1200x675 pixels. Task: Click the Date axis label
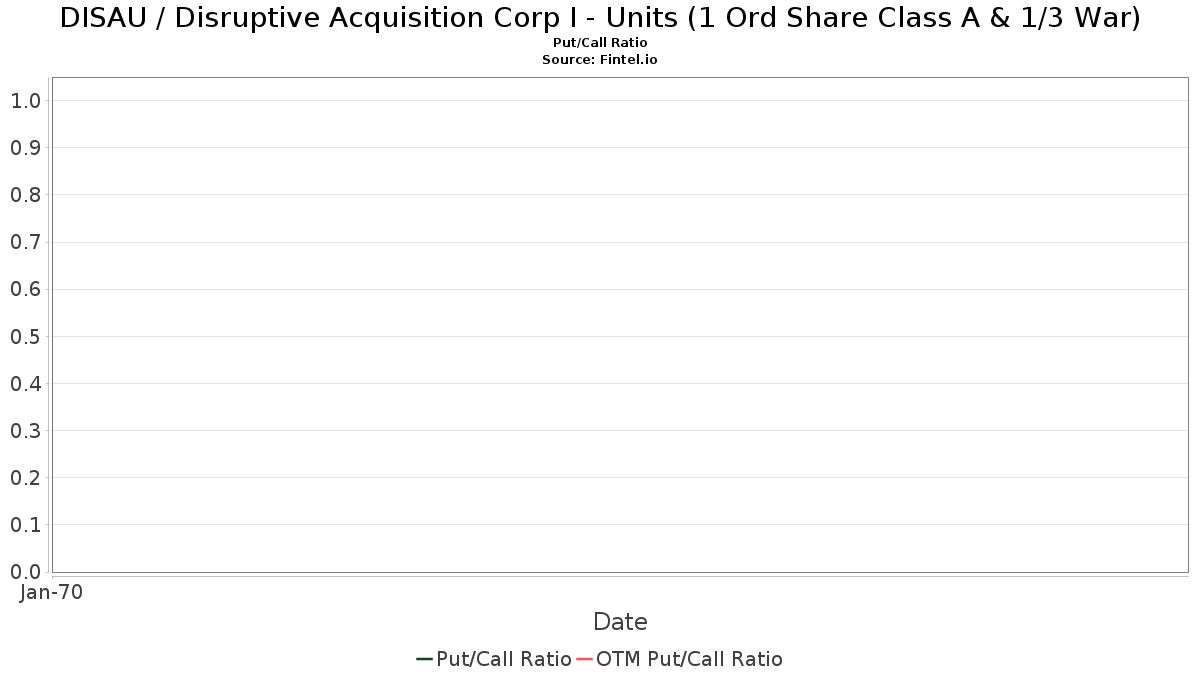pyautogui.click(x=620, y=622)
